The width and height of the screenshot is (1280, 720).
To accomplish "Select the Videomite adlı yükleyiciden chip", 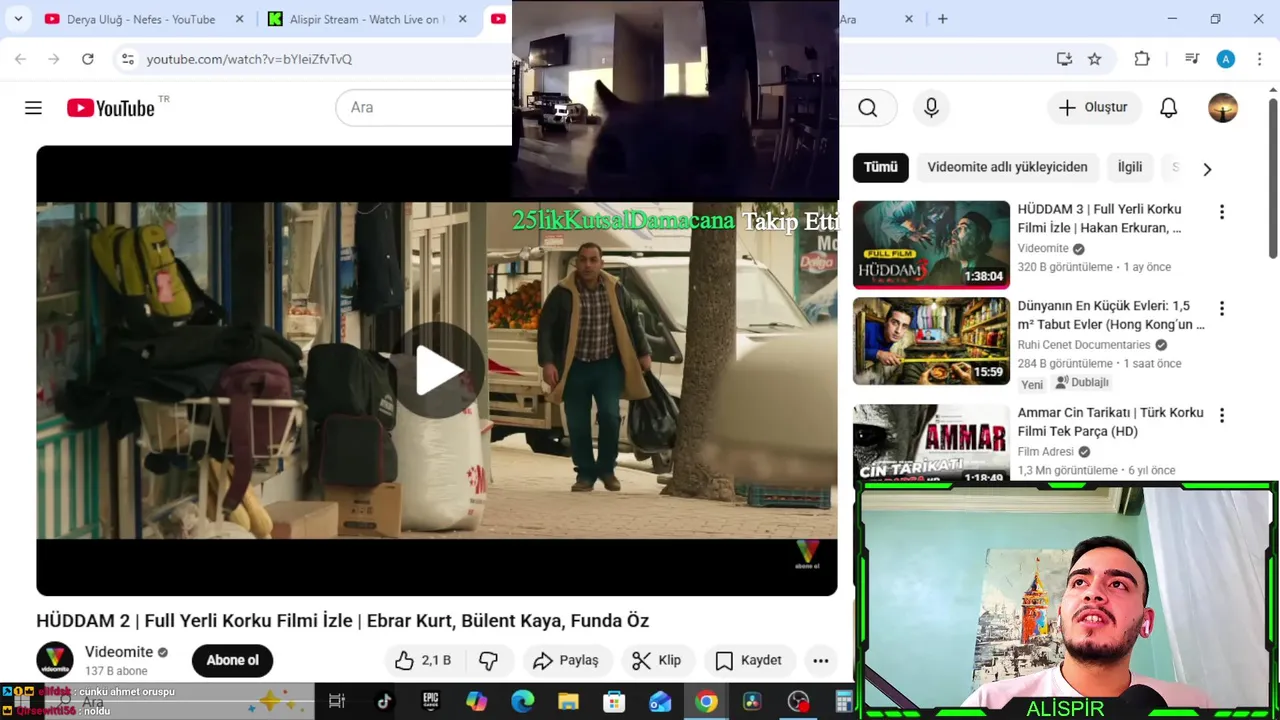I will 1007,167.
